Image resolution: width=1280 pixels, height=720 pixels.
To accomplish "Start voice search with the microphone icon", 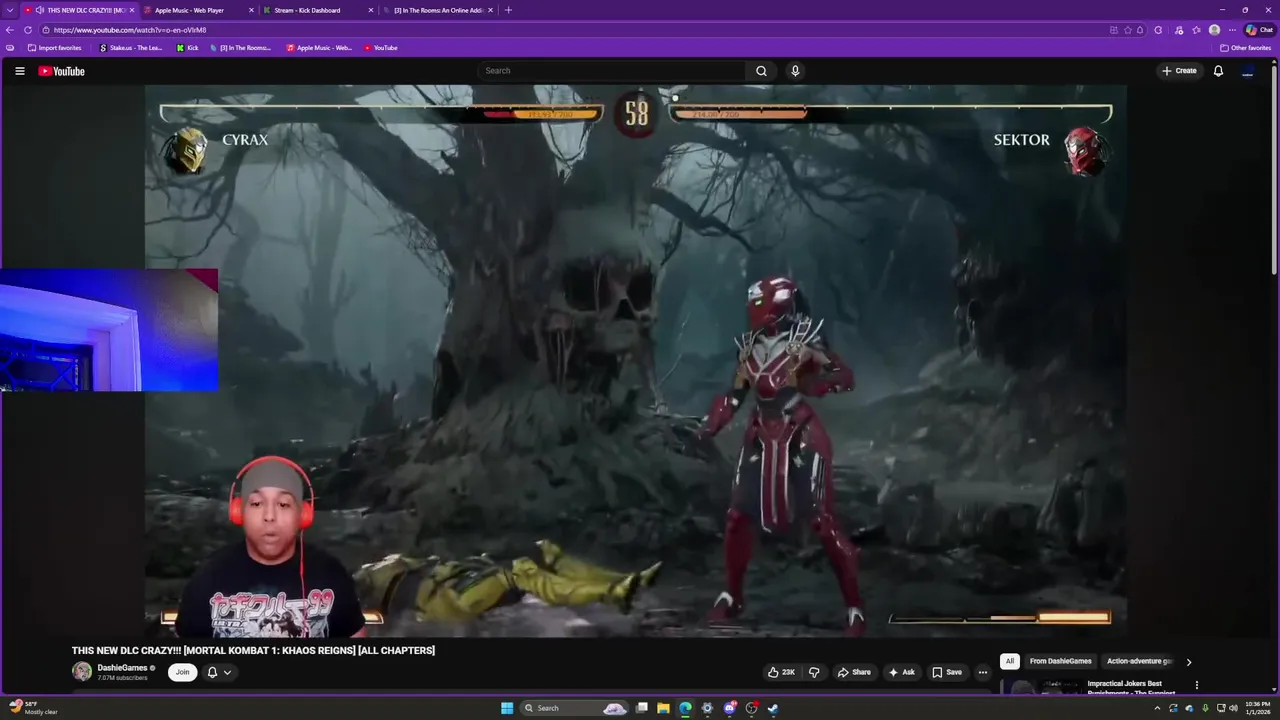I will (x=795, y=71).
